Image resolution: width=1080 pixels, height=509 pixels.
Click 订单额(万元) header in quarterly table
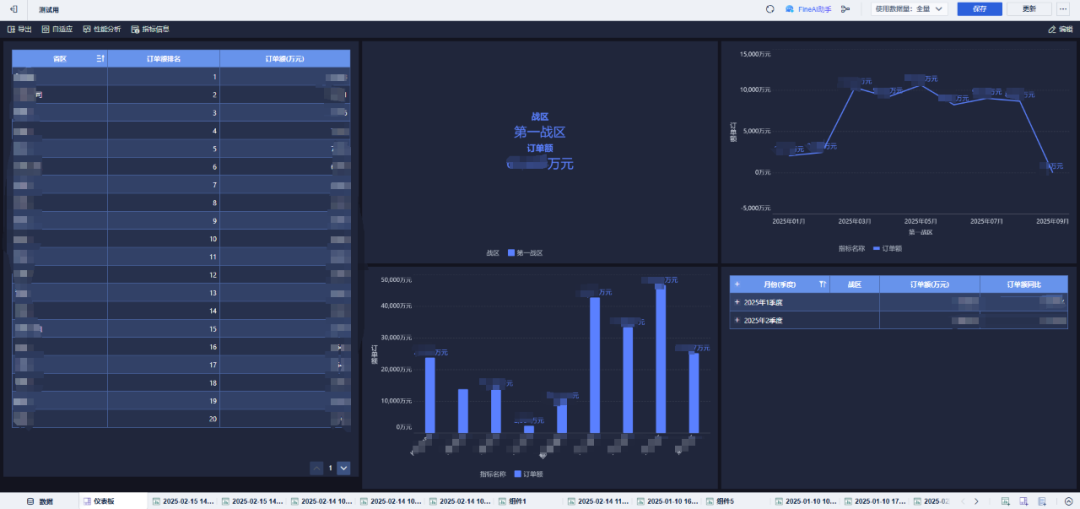[929, 284]
